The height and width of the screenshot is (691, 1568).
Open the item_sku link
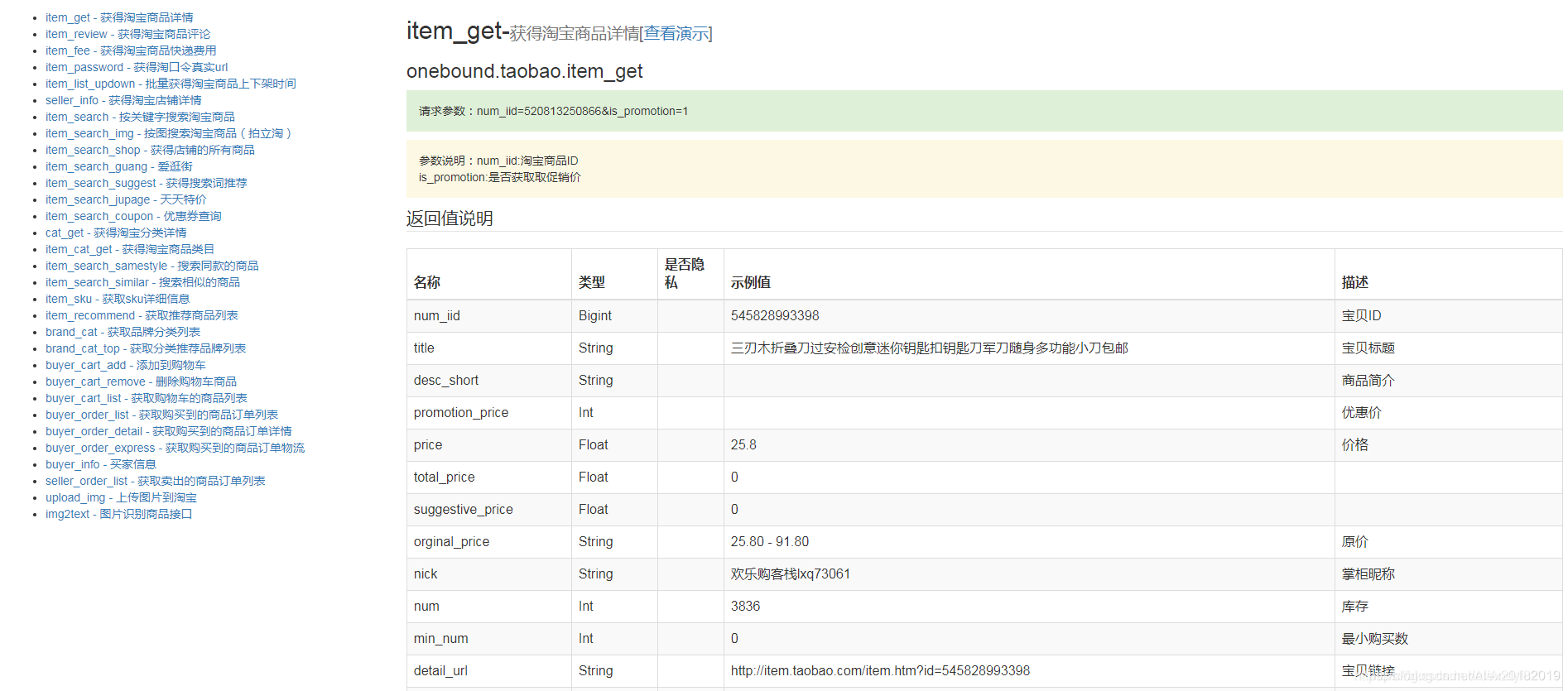point(118,299)
